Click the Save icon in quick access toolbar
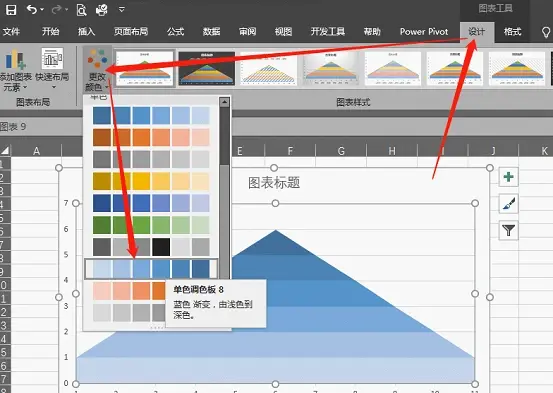The image size is (553, 393). point(11,10)
